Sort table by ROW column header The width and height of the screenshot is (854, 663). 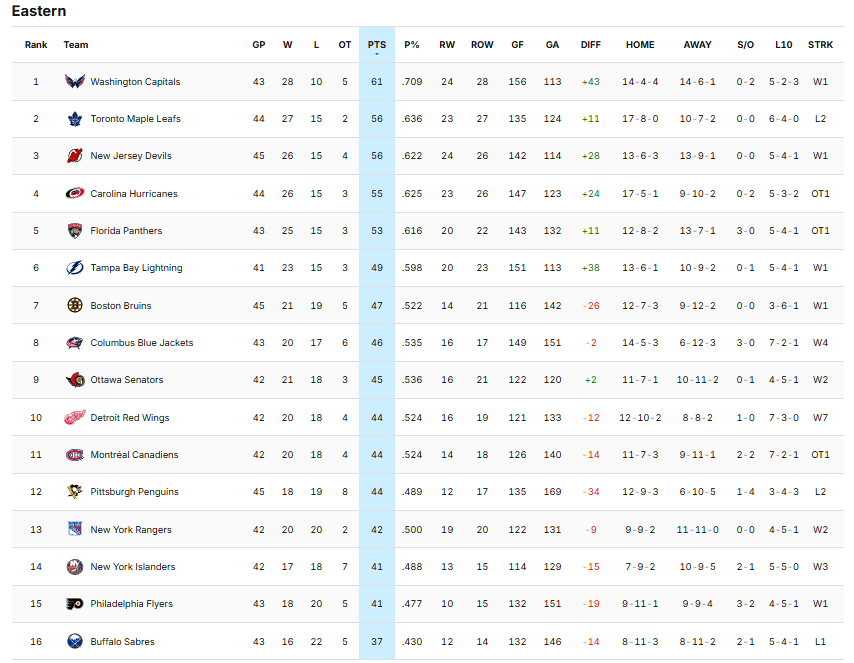click(482, 45)
